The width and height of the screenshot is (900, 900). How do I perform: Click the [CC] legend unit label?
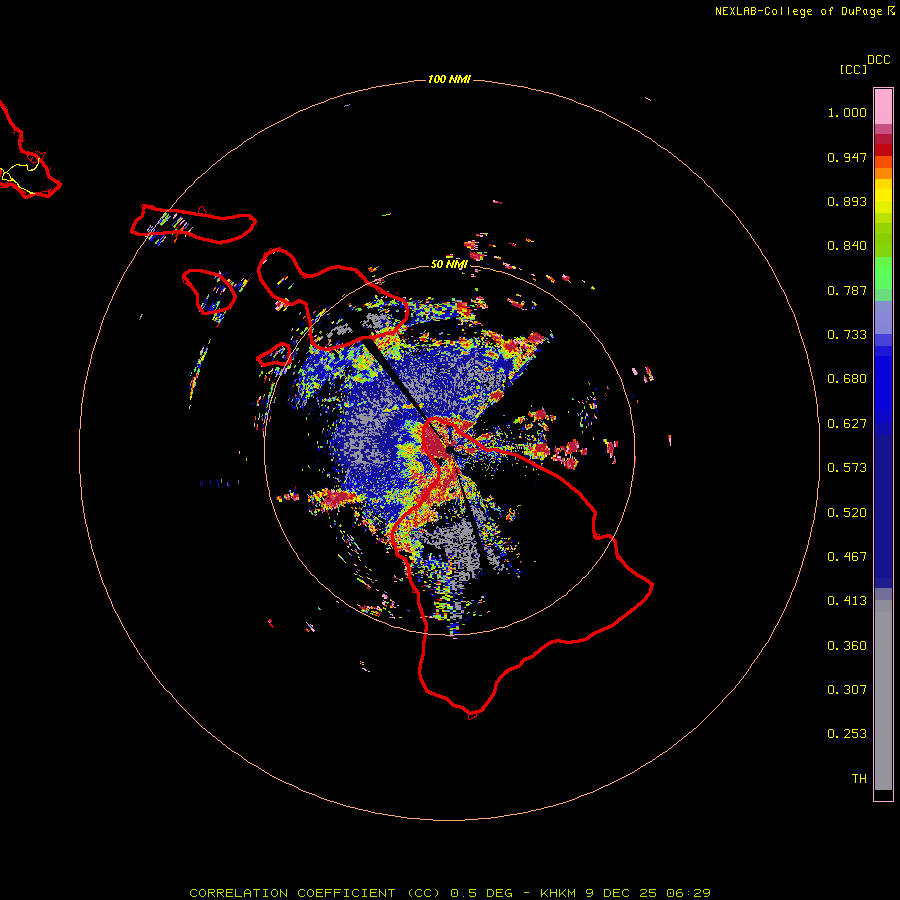[853, 69]
